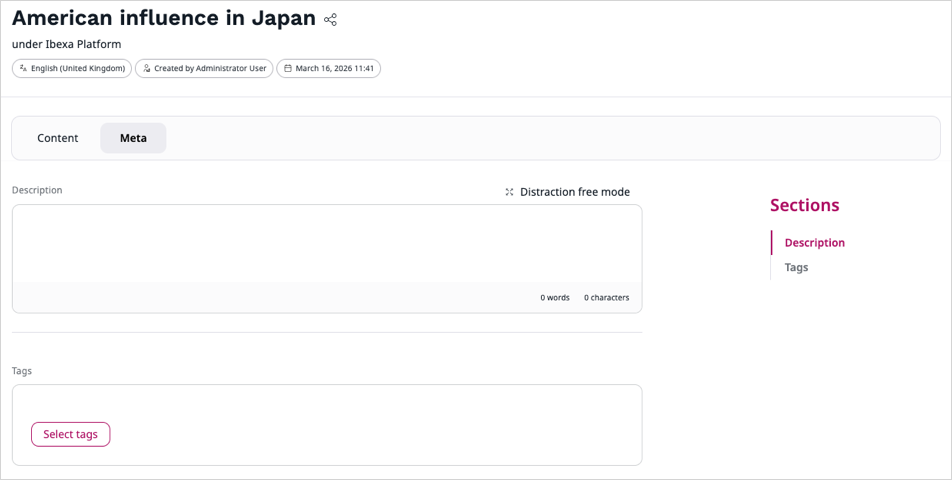Enable Distraction free mode via its label
952x480 pixels.
(574, 192)
